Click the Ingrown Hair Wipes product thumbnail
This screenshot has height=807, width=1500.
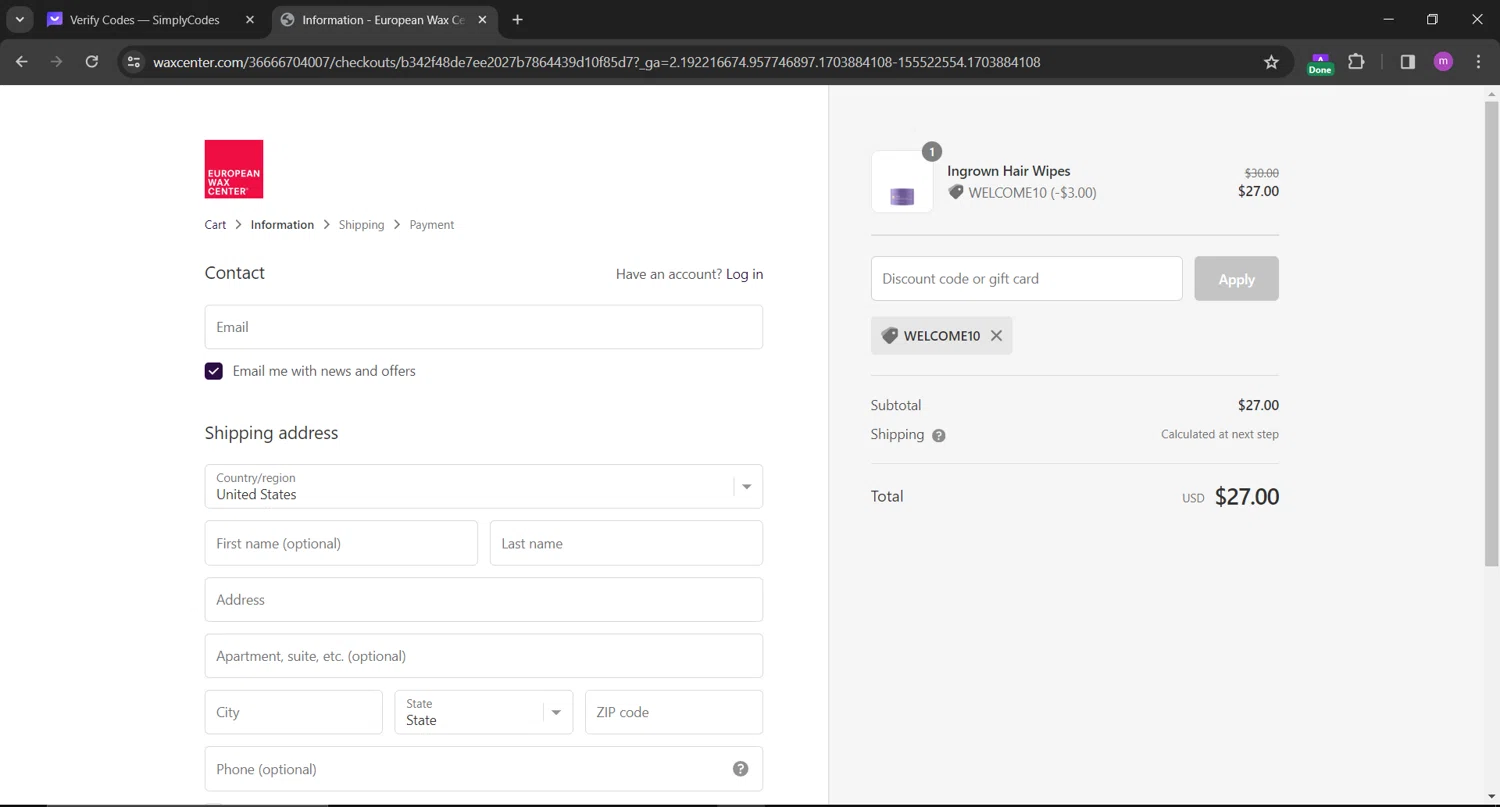click(902, 182)
